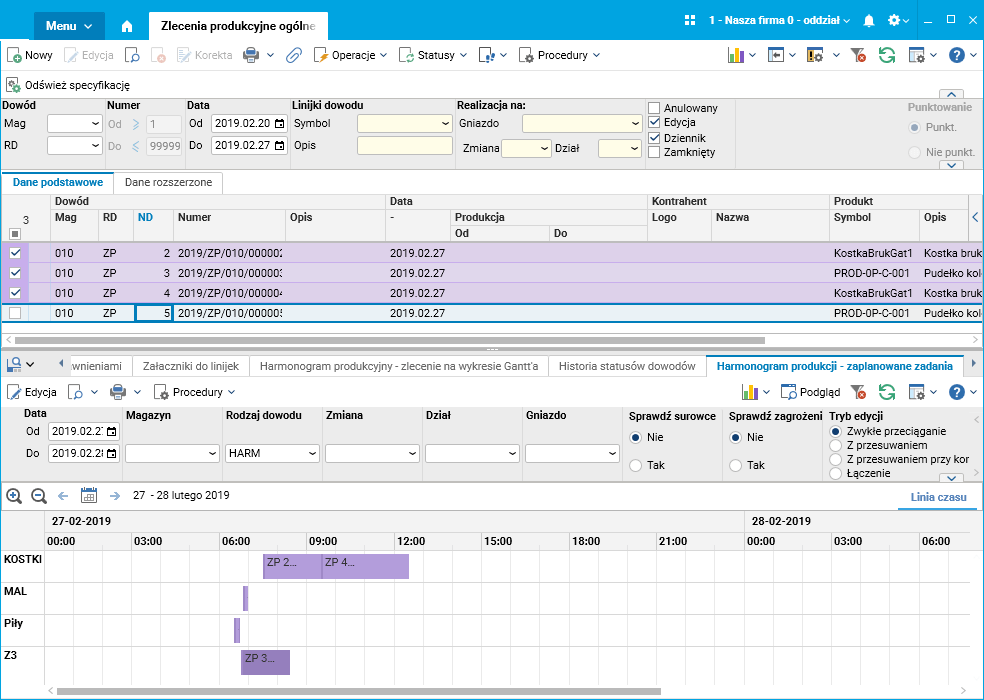
Task: Refresh the production orders list
Action: point(887,55)
